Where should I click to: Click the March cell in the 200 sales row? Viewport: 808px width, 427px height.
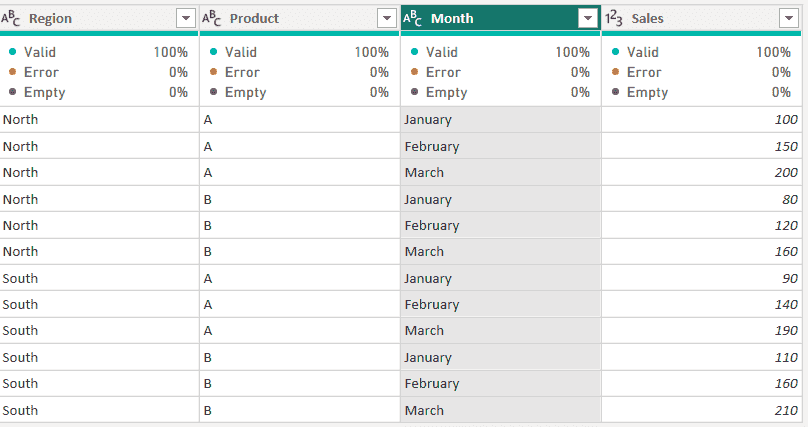(x=500, y=173)
